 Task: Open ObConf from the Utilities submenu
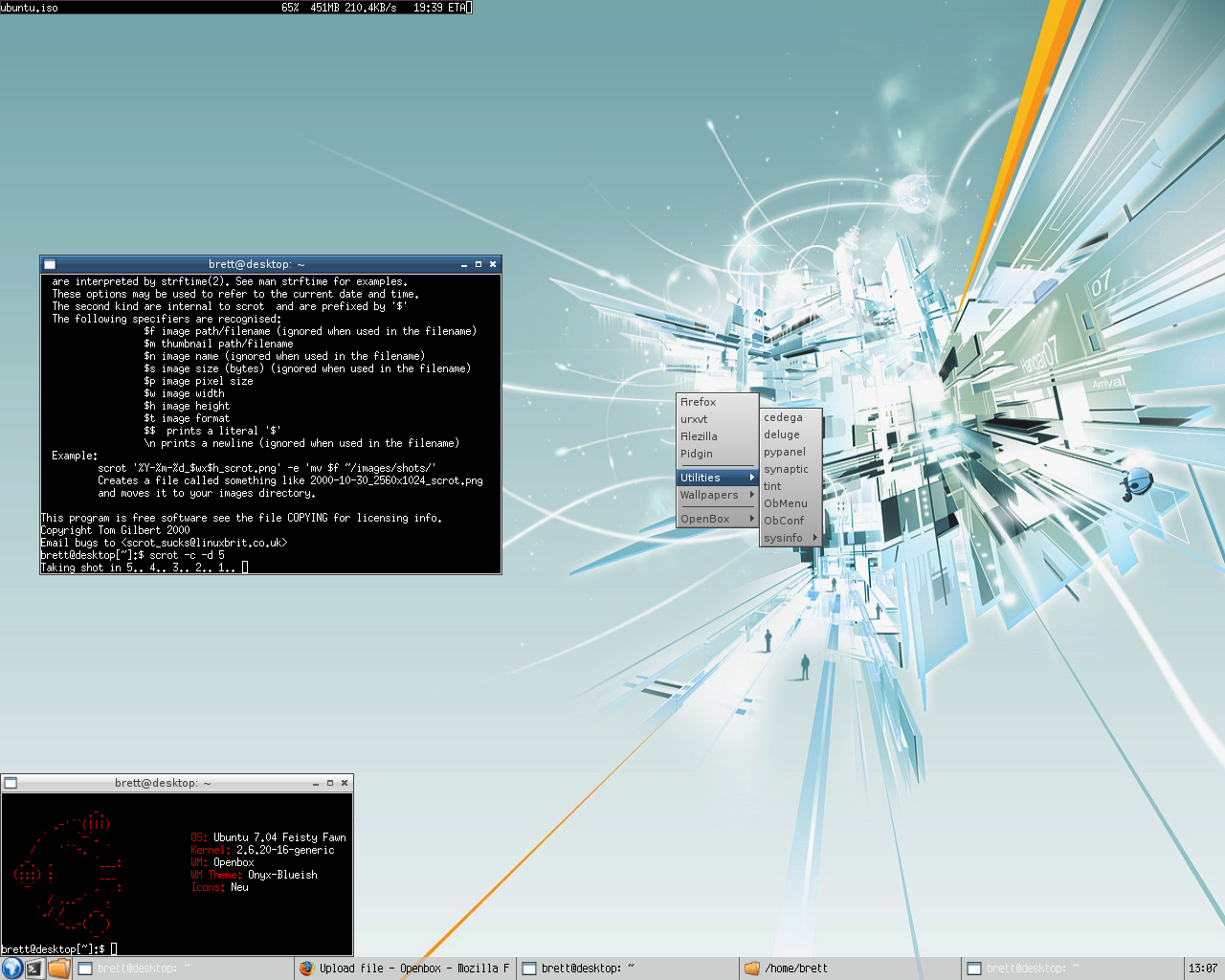791,521
